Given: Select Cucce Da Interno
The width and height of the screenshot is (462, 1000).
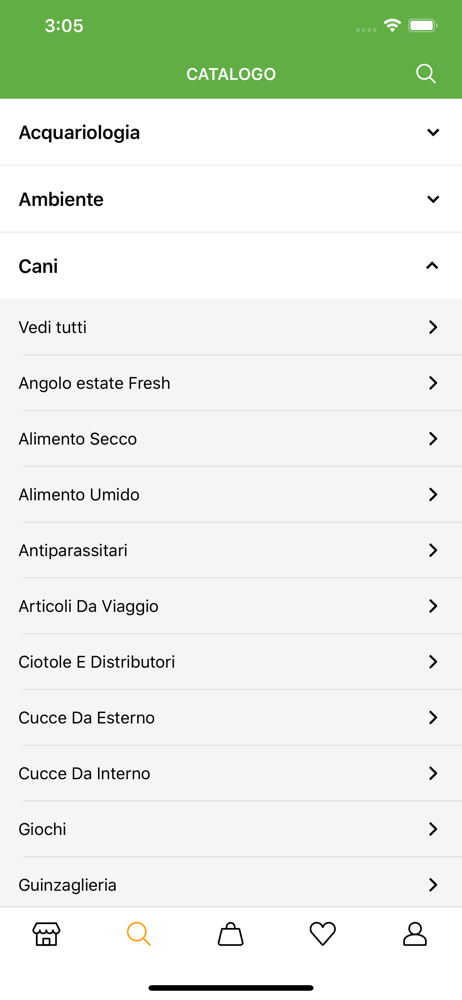Looking at the screenshot, I should 231,773.
